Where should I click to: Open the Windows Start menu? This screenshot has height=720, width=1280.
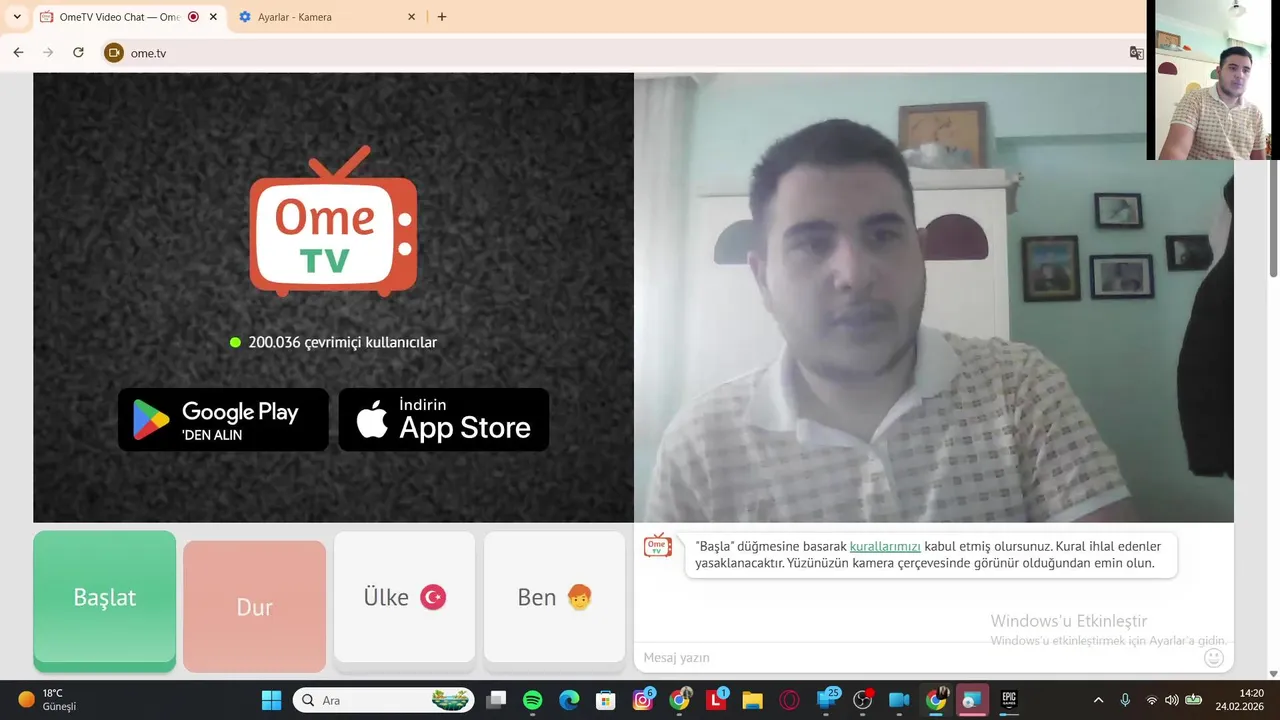271,700
